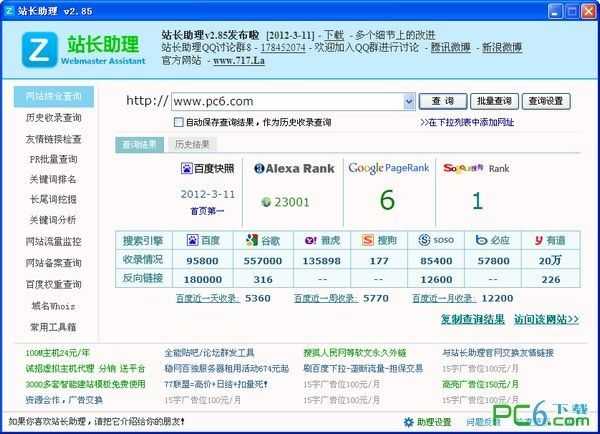Click the Baidu icon in search engine row
Screen dimensions: 600x434
coord(192,240)
